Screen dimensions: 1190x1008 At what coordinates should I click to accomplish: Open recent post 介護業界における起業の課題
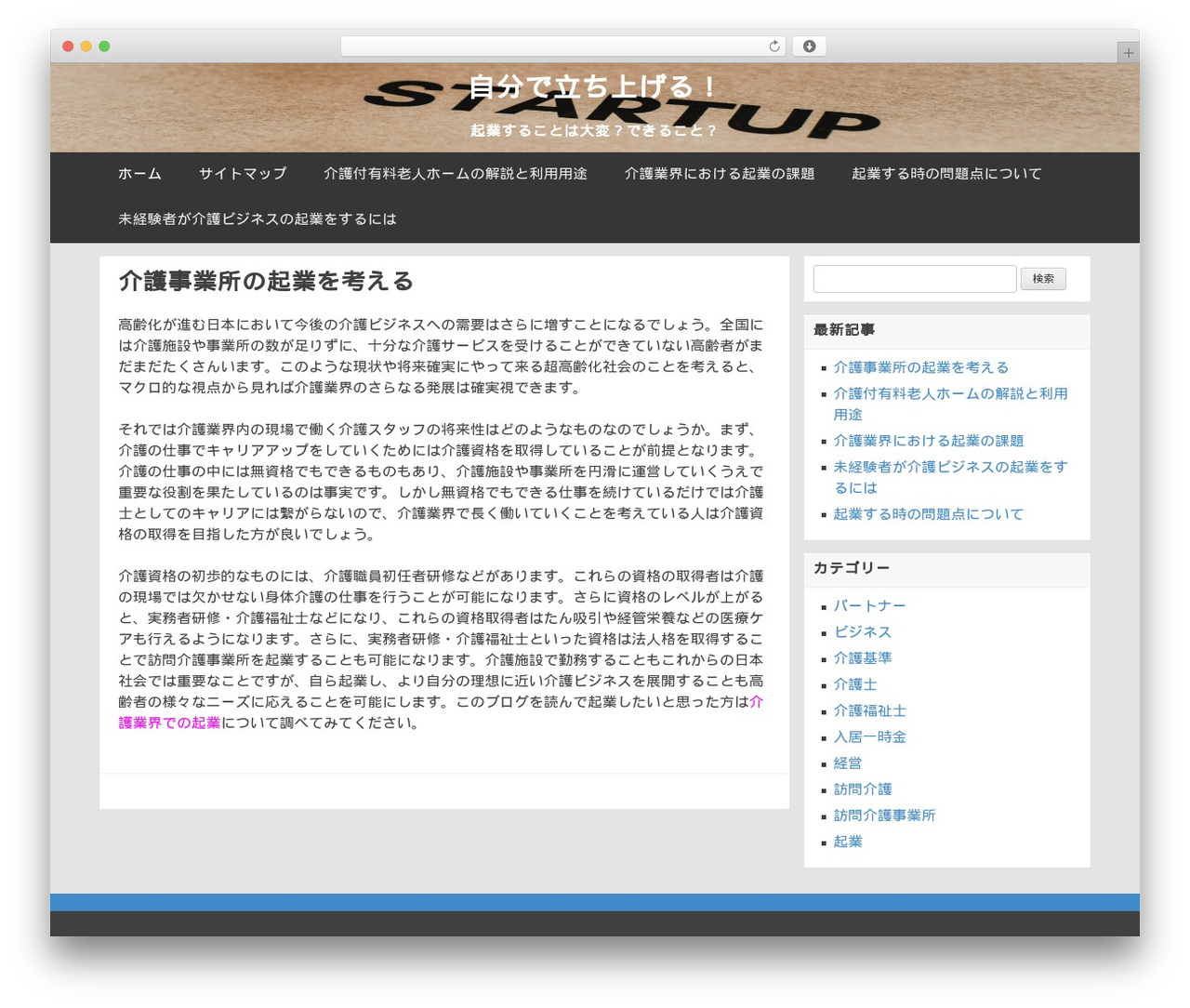point(928,441)
